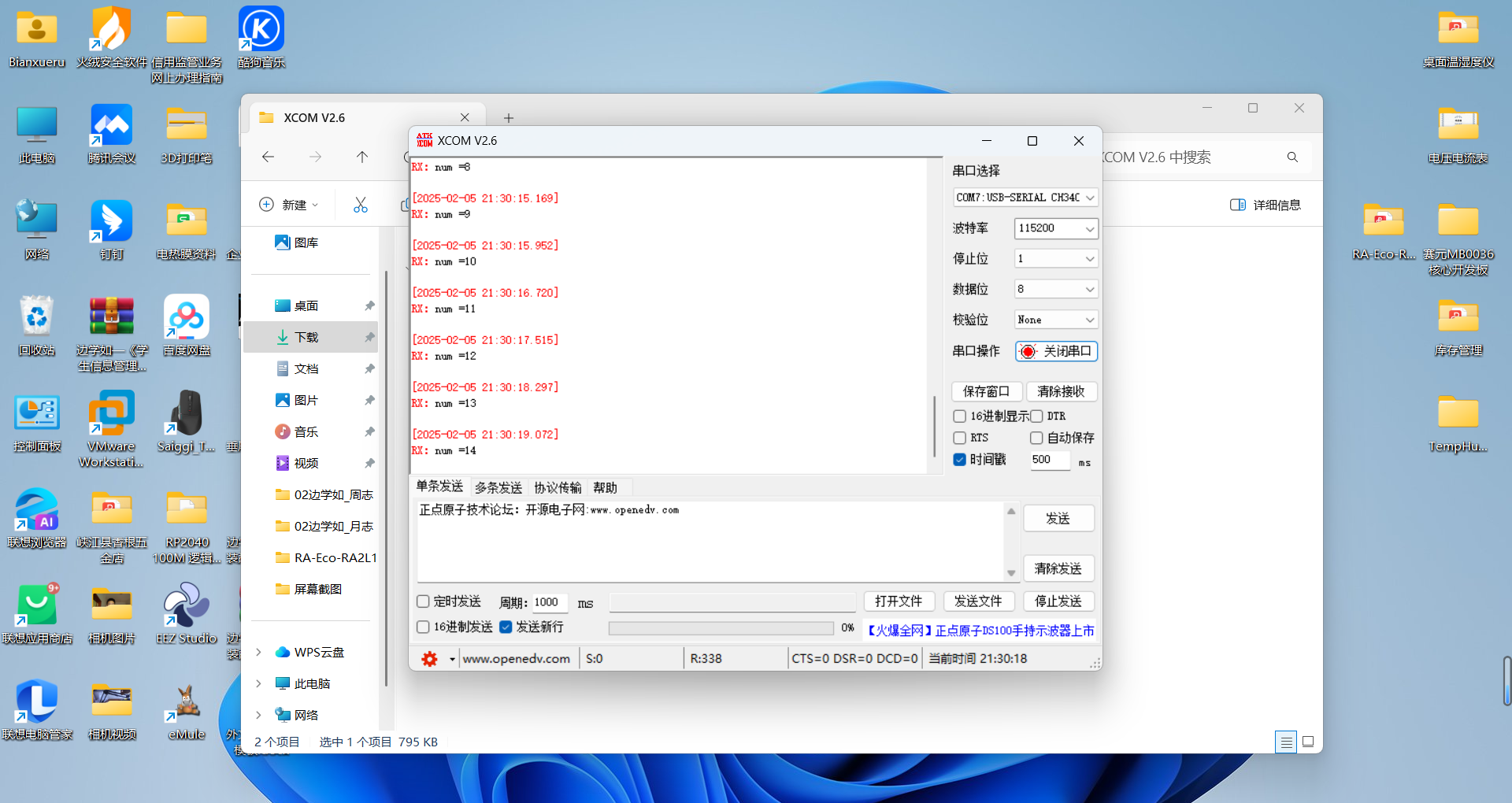1512x803 pixels.
Task: Click the send text input area
Action: coord(710,542)
